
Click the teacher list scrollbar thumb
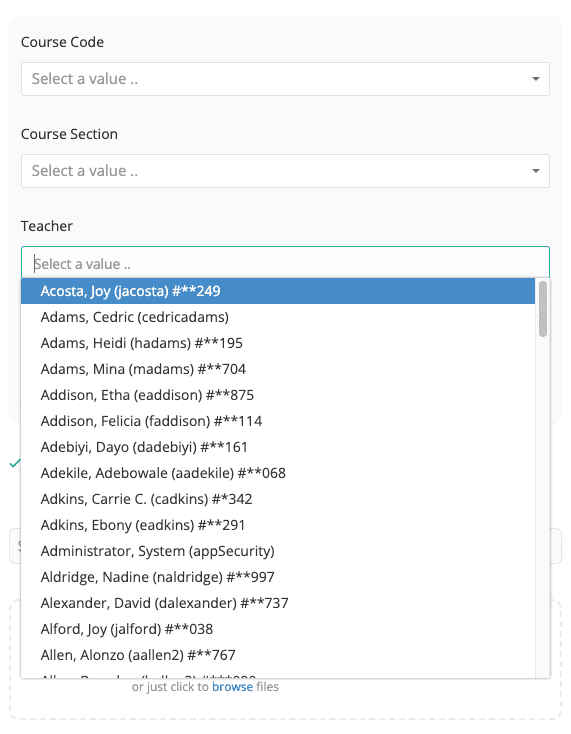tap(543, 309)
